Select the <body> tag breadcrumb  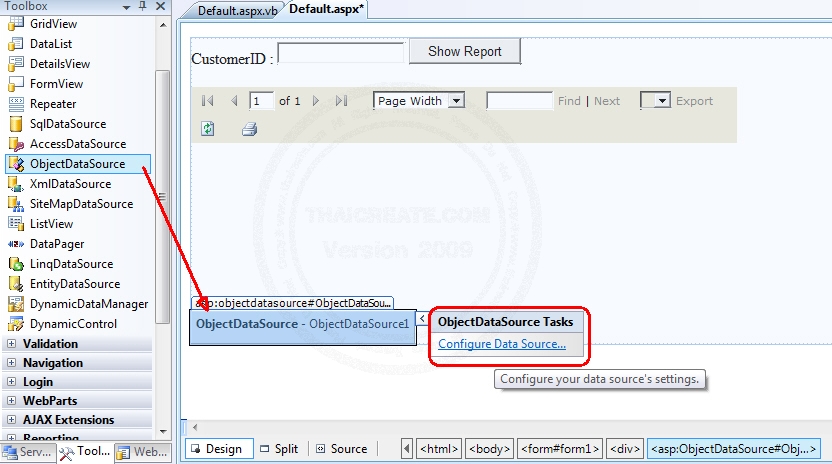tap(489, 449)
